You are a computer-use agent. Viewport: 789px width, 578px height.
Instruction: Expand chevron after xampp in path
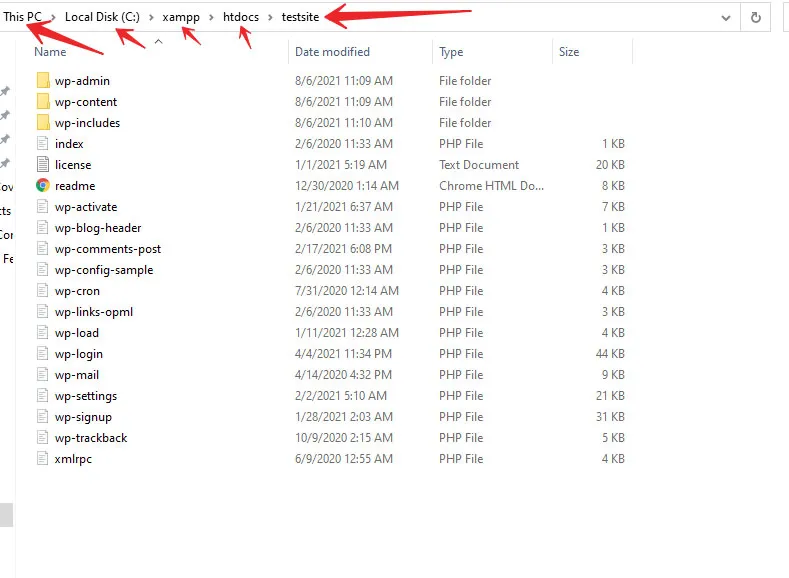coord(211,18)
